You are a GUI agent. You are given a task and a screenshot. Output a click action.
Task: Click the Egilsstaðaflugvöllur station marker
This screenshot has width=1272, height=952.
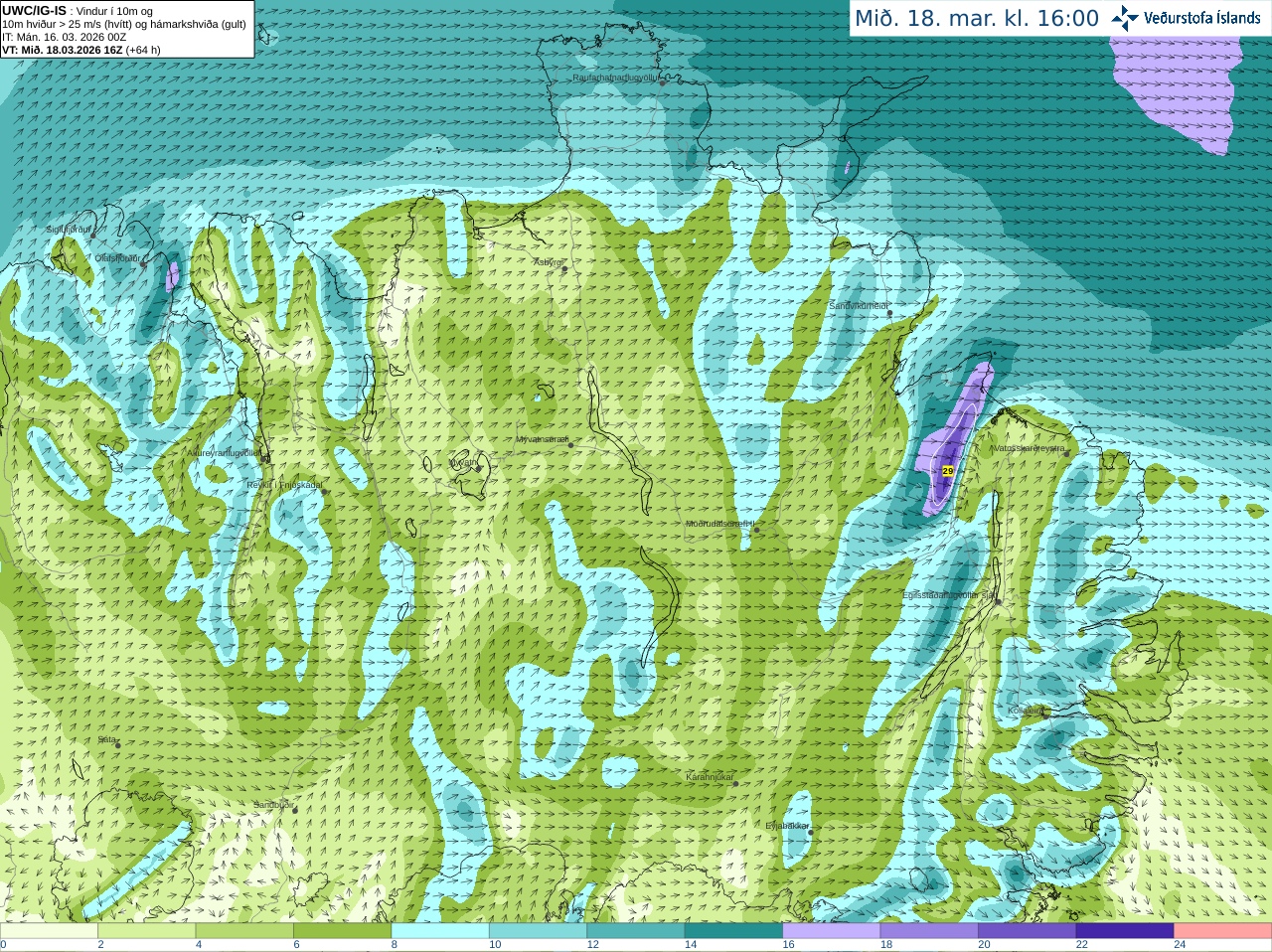click(x=998, y=600)
